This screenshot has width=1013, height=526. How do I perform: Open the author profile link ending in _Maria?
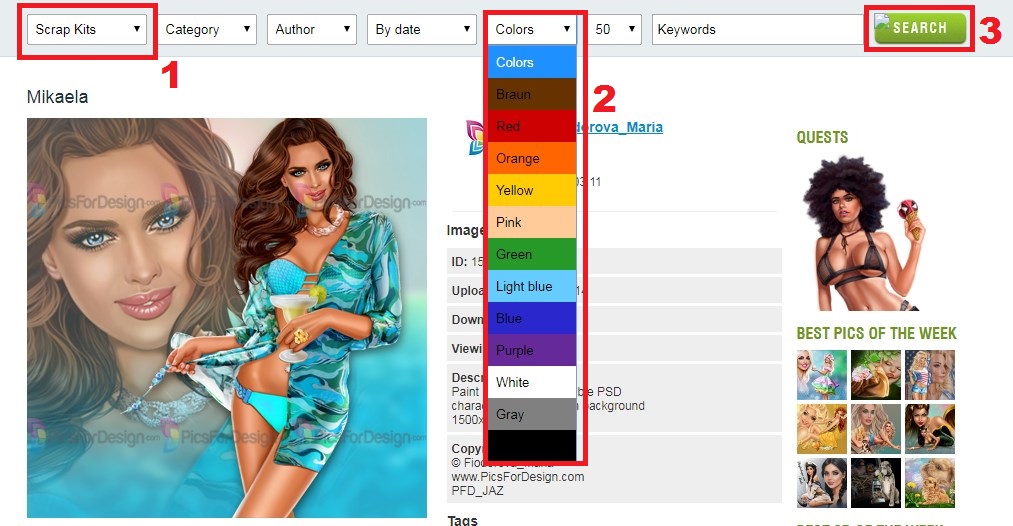(619, 127)
